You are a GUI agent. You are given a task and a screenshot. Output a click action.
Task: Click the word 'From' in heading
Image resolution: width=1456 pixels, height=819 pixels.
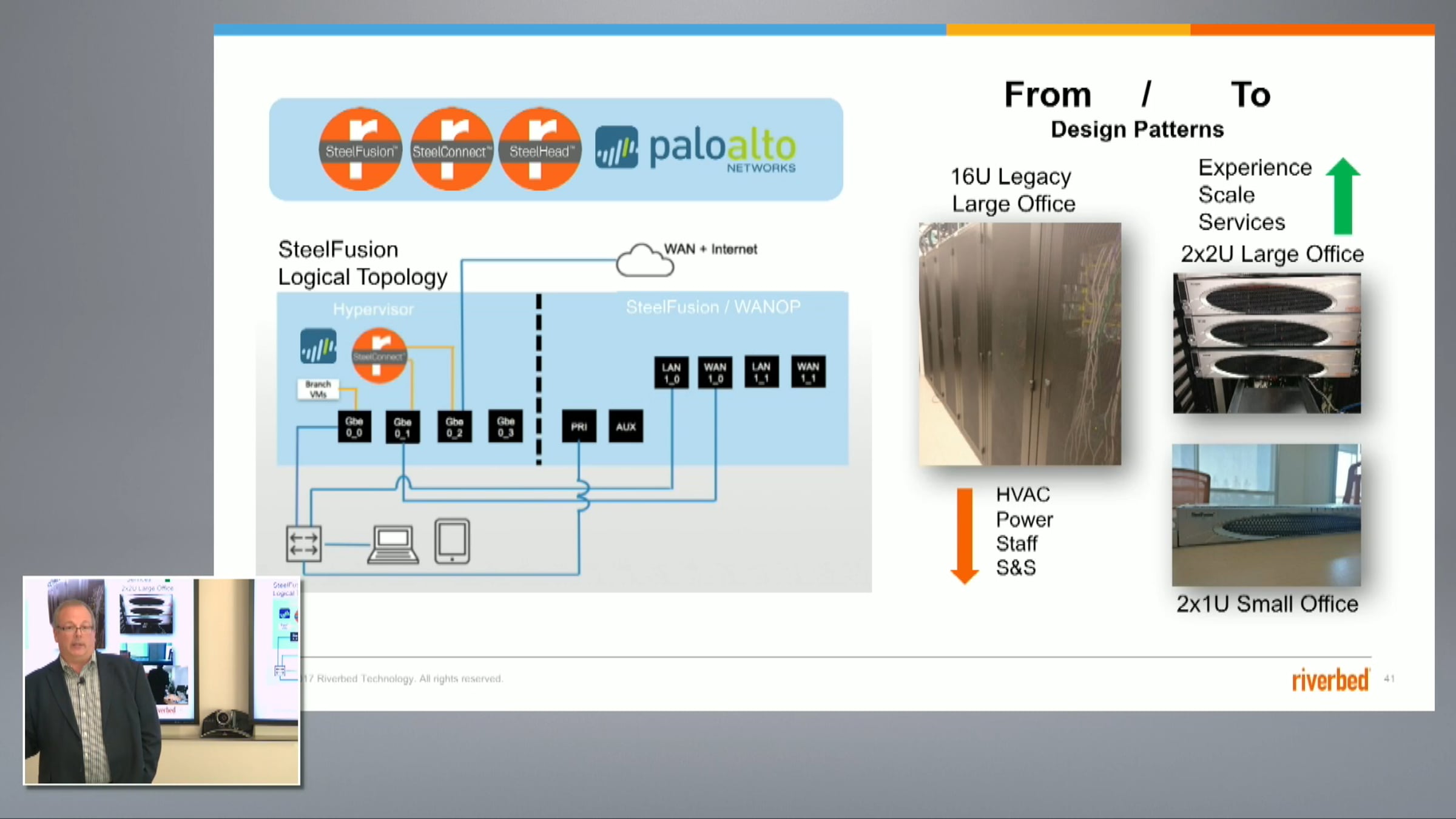(1048, 95)
